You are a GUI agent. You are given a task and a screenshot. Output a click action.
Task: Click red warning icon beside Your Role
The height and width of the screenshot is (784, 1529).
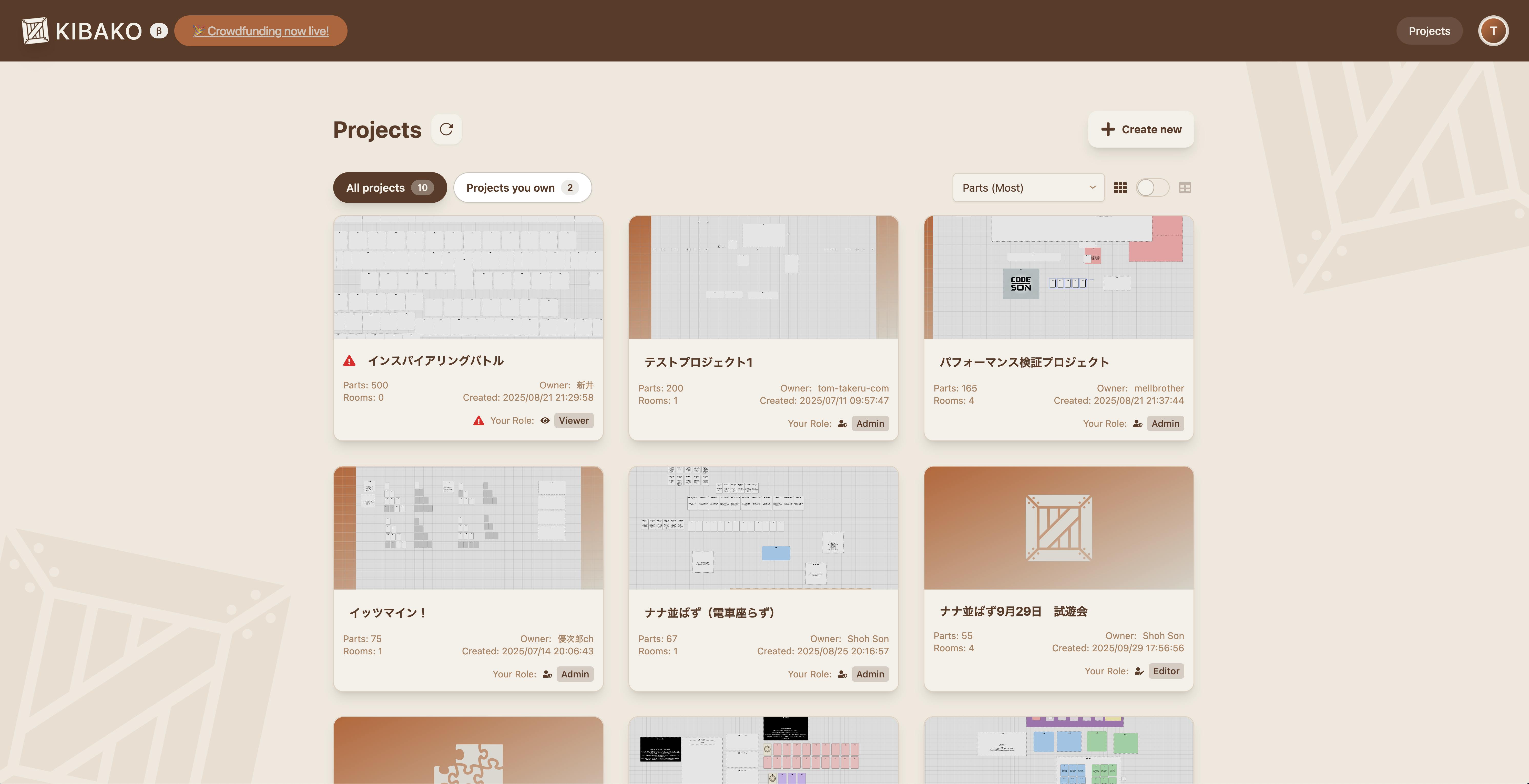(478, 420)
